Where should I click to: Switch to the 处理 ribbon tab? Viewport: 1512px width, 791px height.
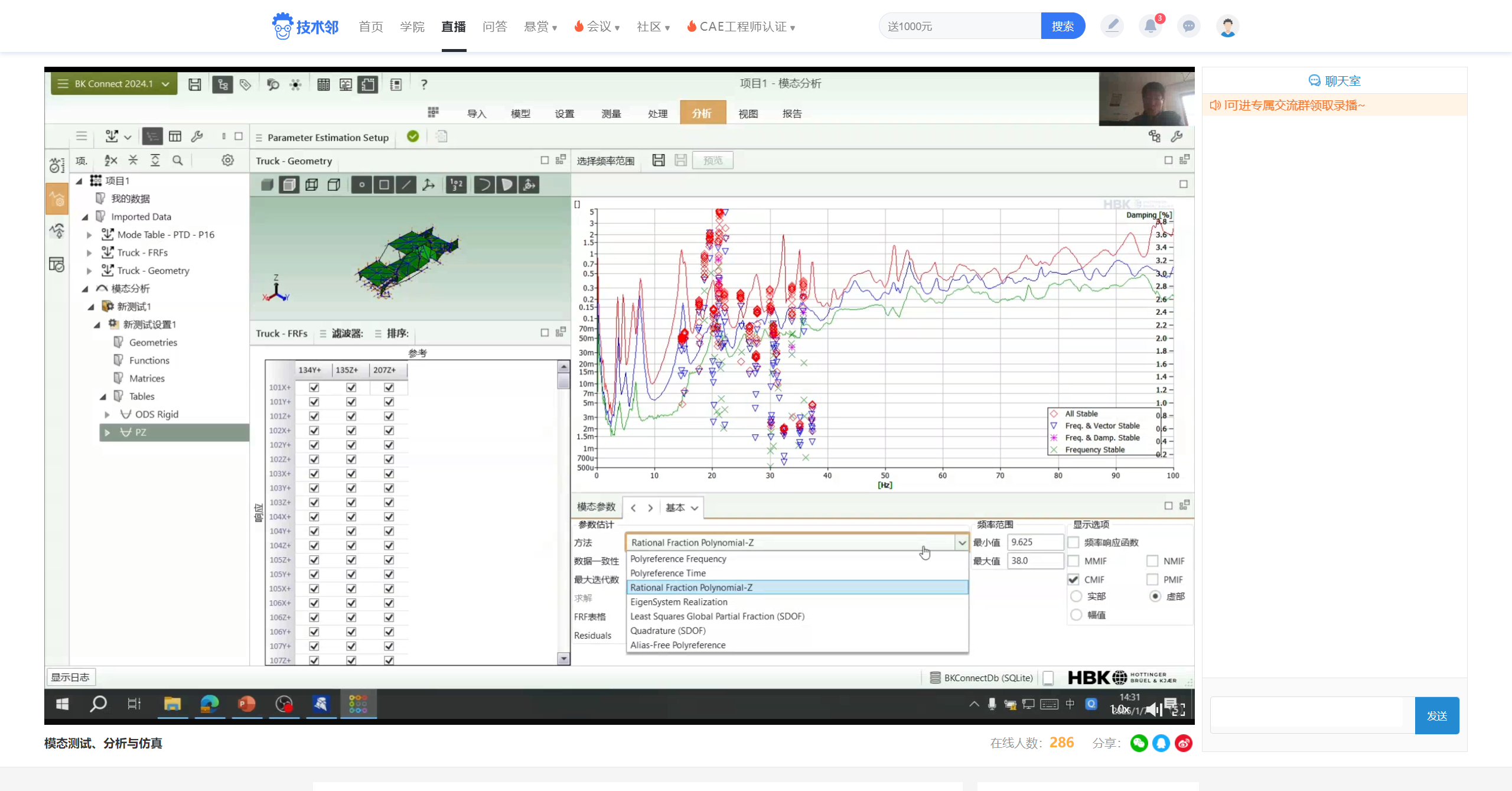[657, 113]
